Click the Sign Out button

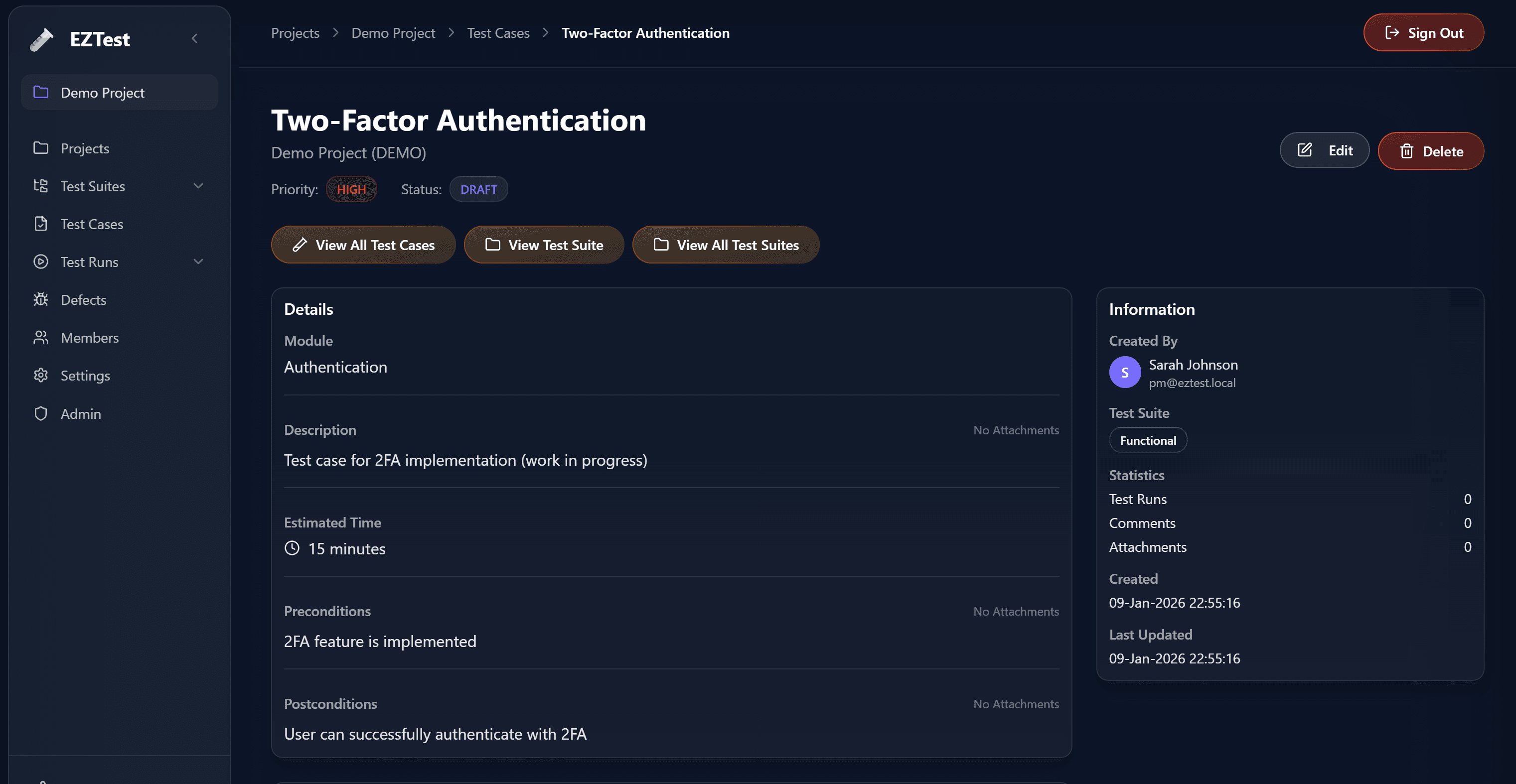1424,32
